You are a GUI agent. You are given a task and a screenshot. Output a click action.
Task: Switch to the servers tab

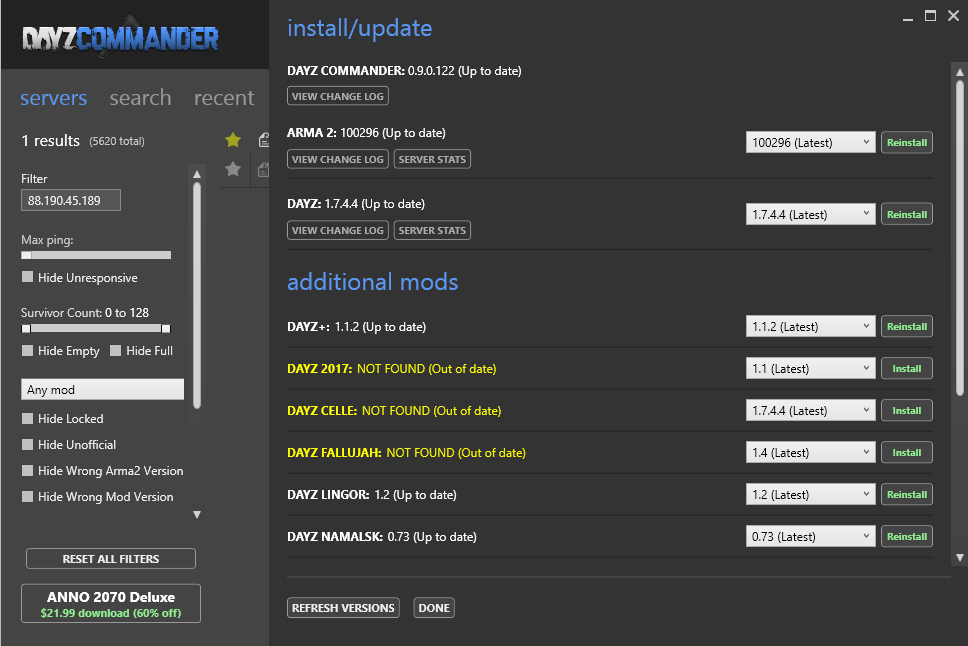click(54, 98)
